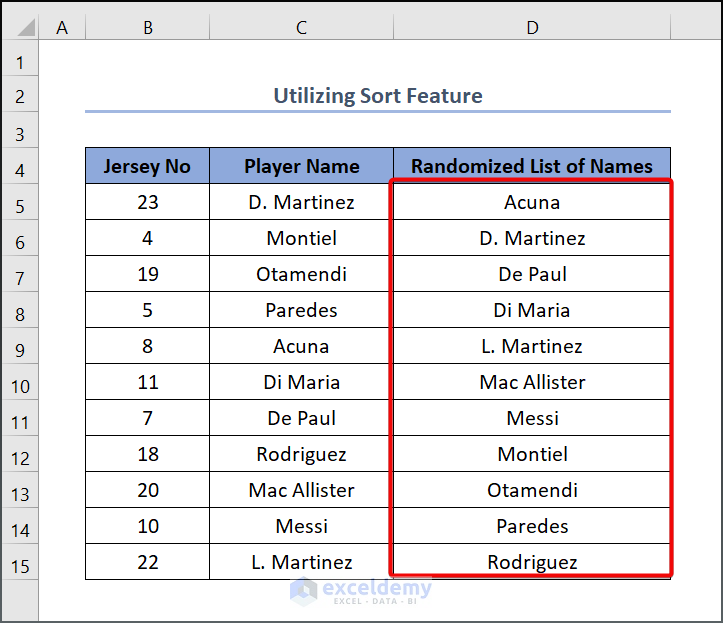Click the cell containing jersey number 23
723x623 pixels.
(x=147, y=202)
